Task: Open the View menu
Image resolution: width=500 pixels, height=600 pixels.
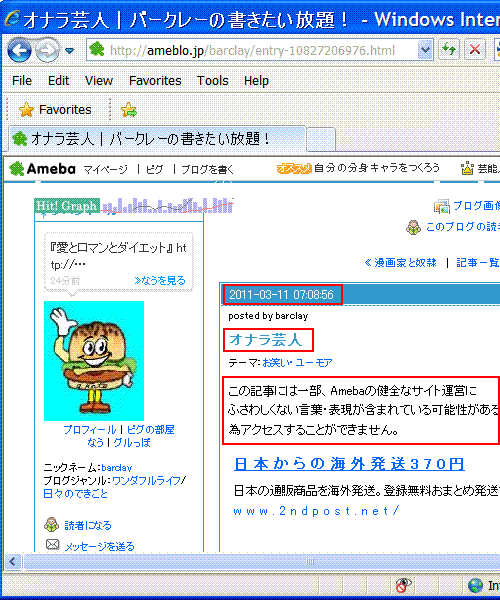Action: [99, 81]
